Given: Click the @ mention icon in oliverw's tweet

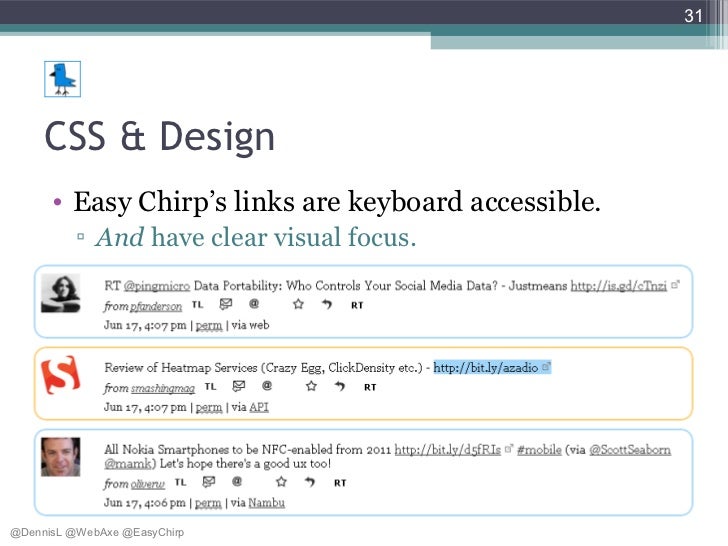Looking at the screenshot, I should pos(237,481).
